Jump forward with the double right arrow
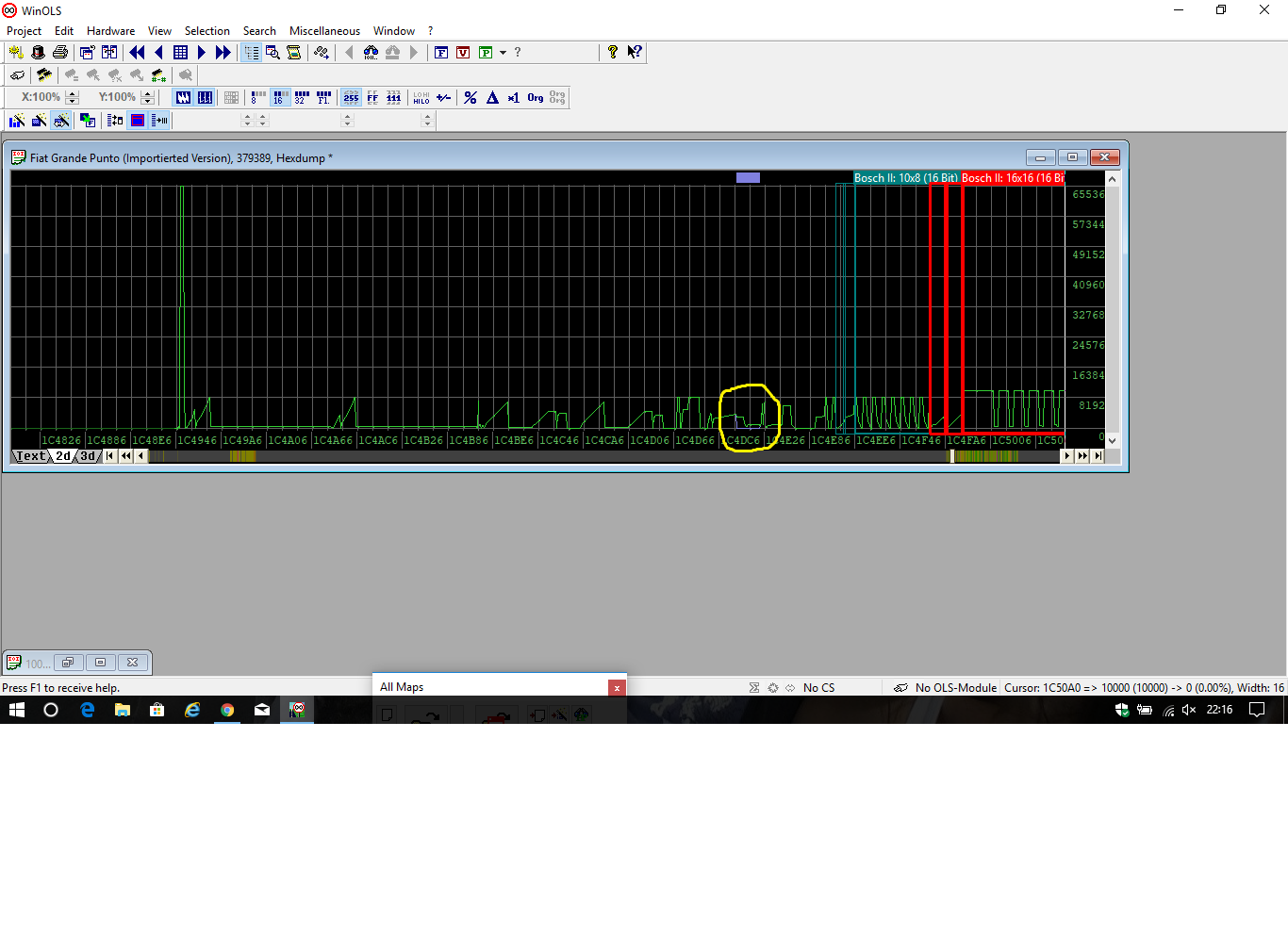The width and height of the screenshot is (1288, 935). click(x=223, y=53)
